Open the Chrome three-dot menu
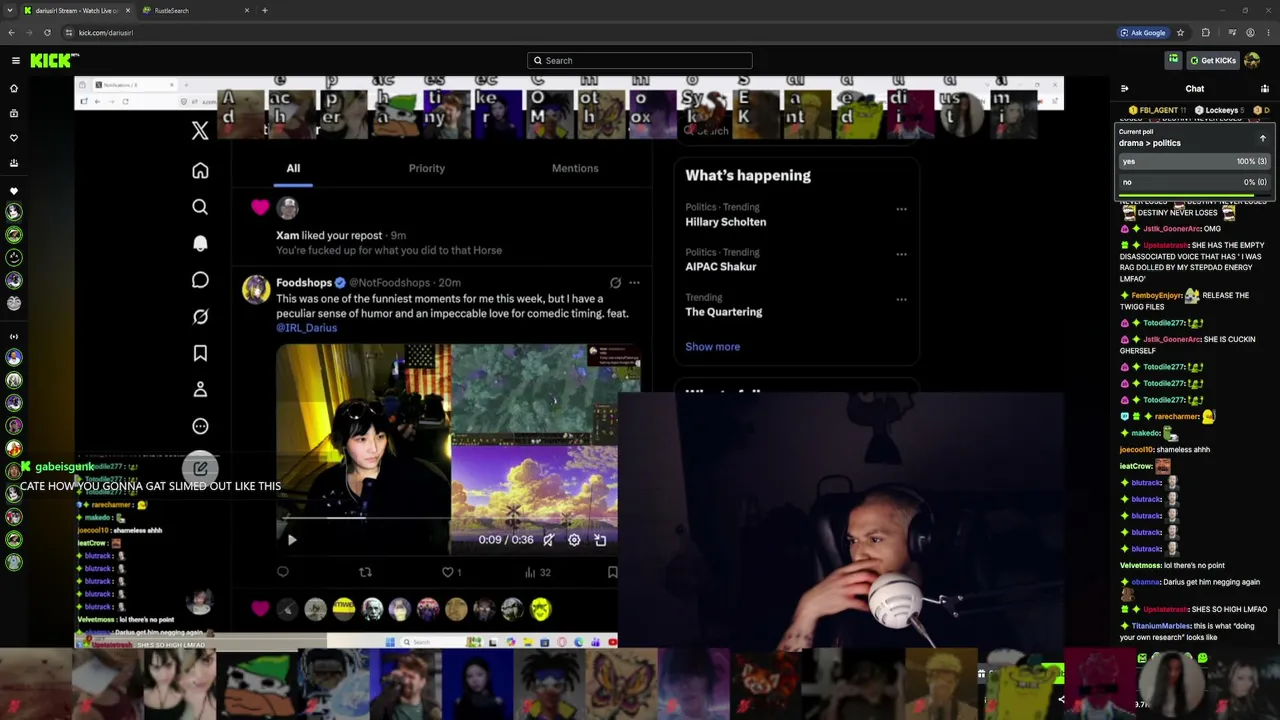The image size is (1280, 720). coord(1268,32)
